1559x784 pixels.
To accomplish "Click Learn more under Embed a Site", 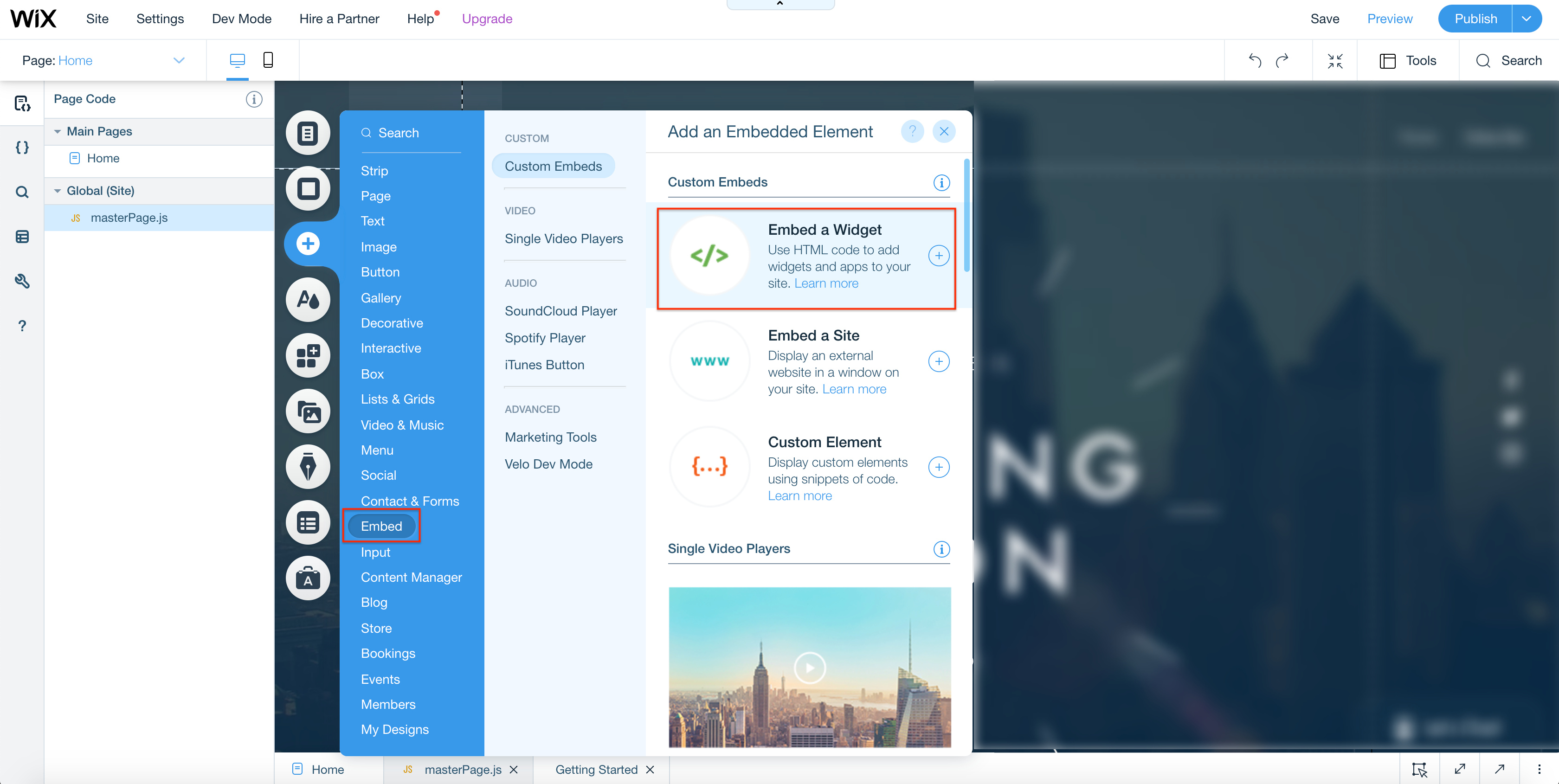I will [854, 389].
